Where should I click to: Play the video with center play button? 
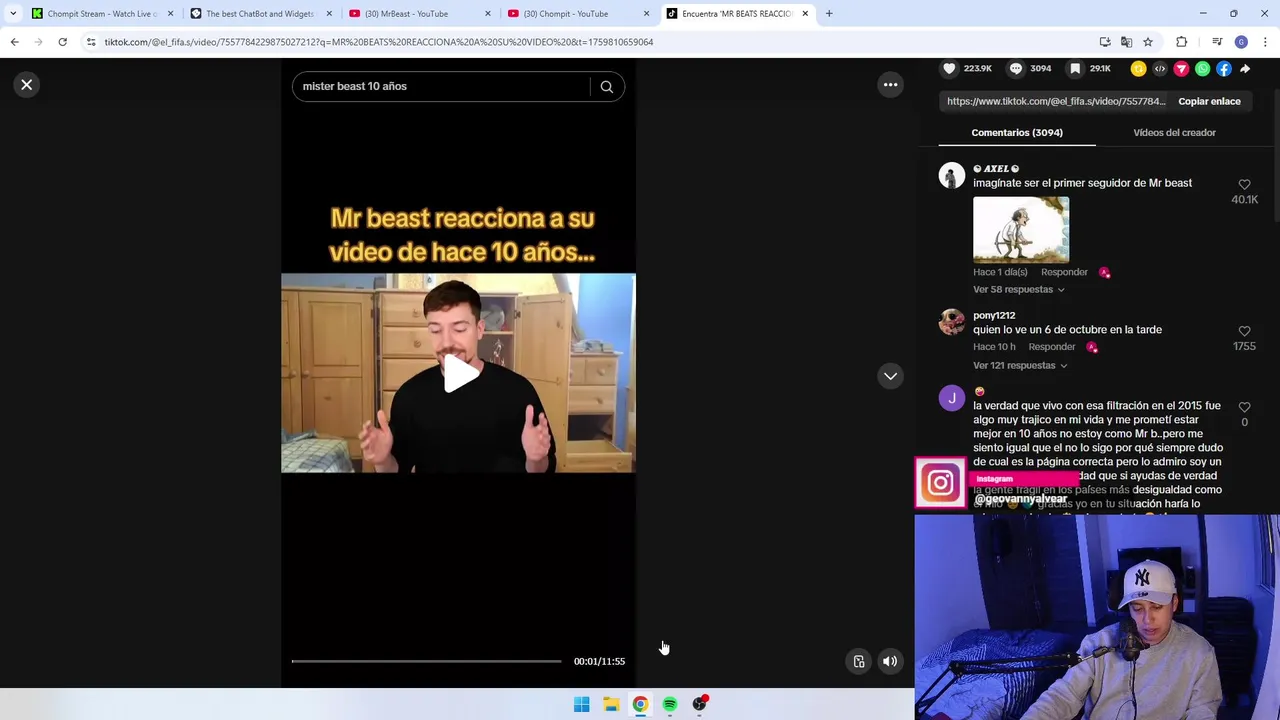[459, 373]
